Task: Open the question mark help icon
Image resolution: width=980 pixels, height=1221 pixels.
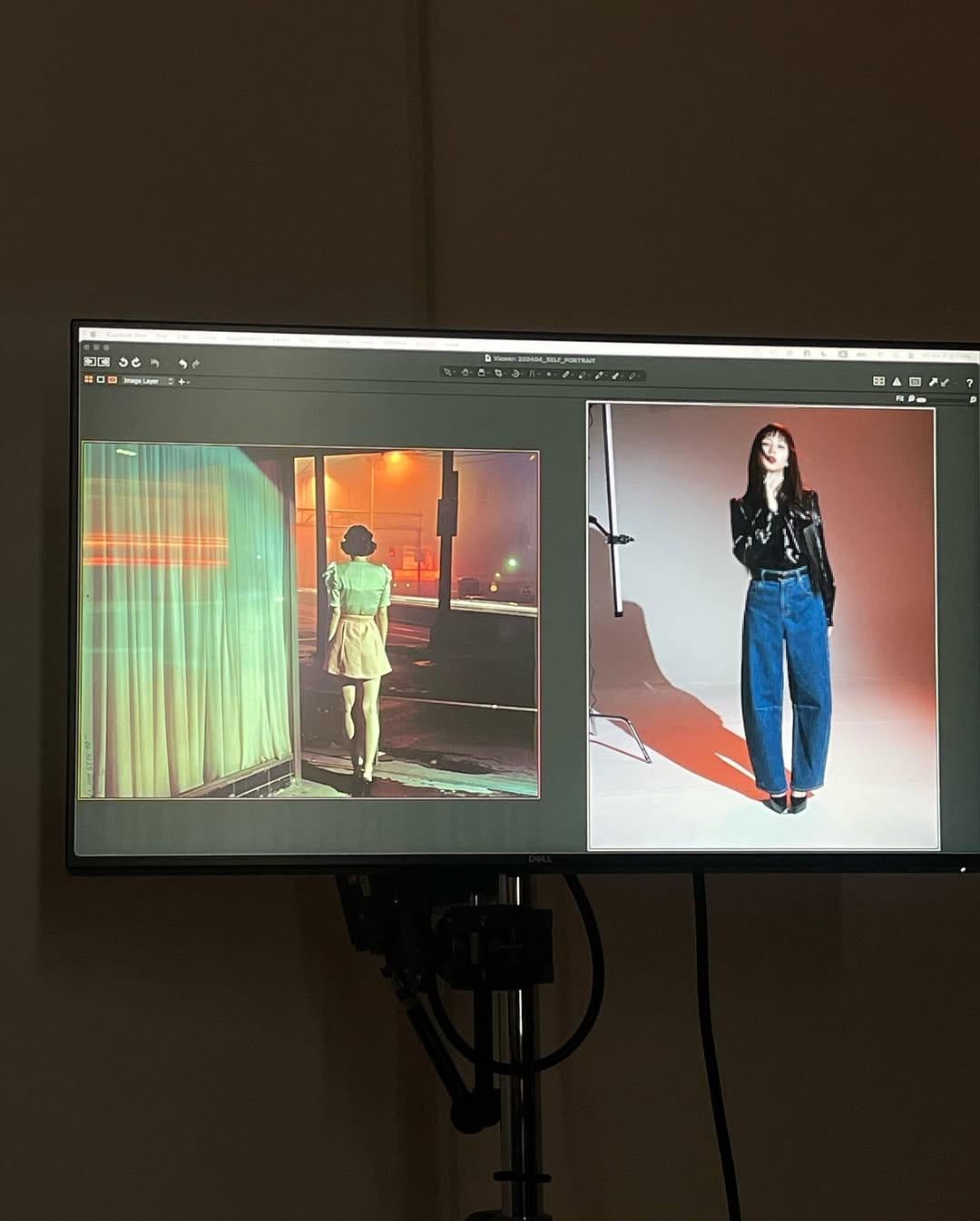Action: click(969, 383)
